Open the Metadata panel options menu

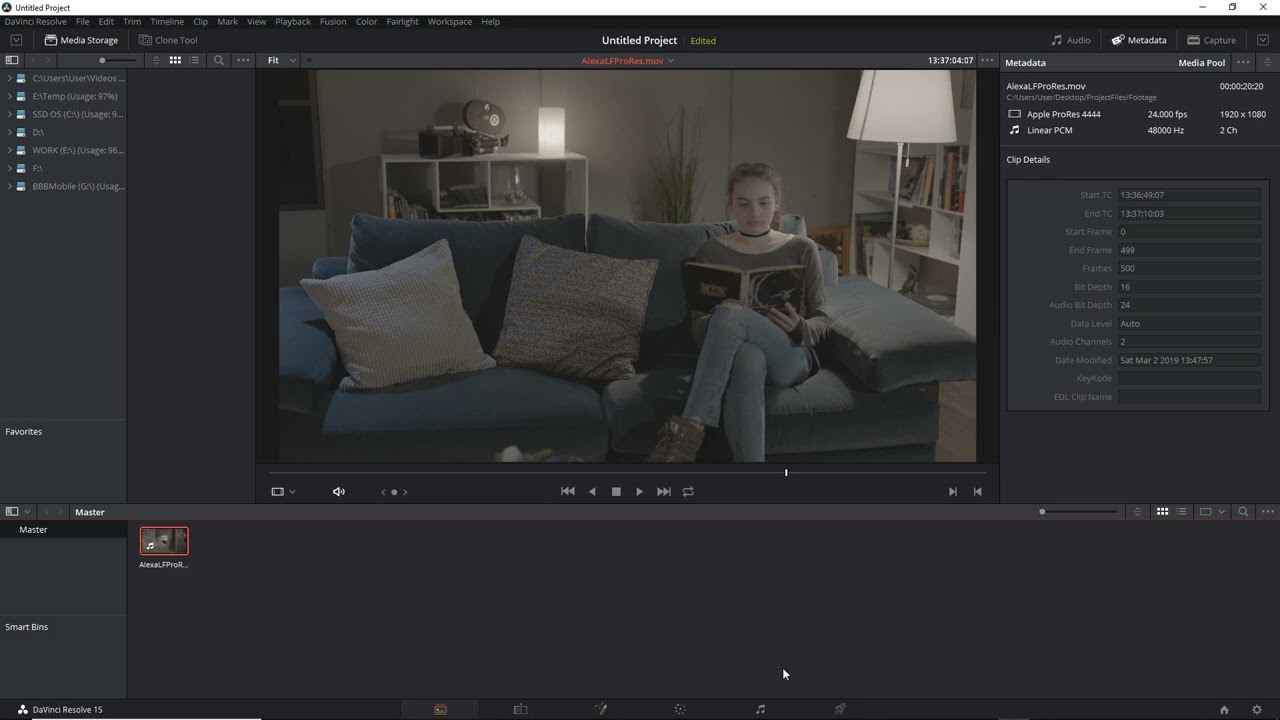1243,62
